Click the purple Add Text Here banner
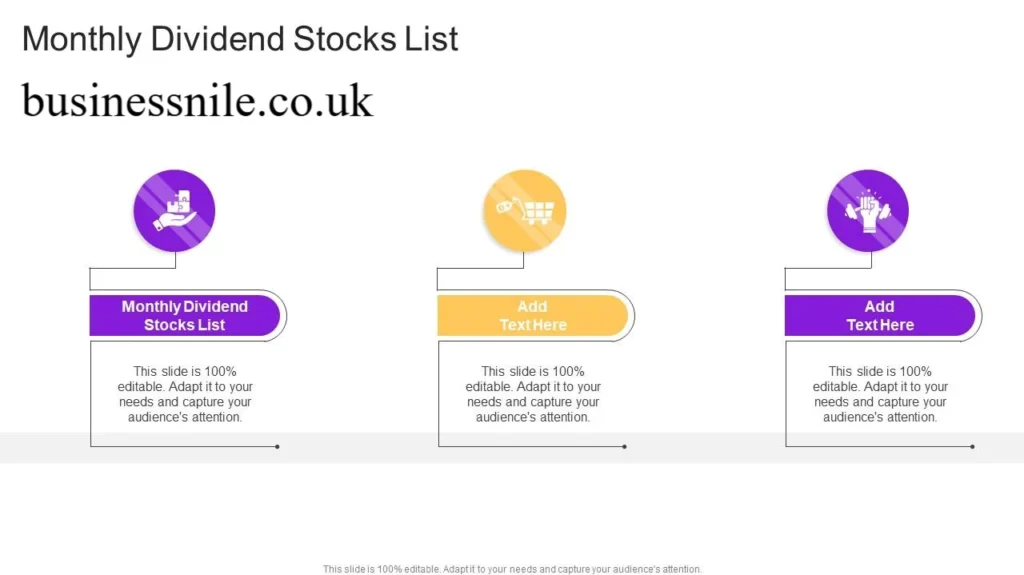The height and width of the screenshot is (575, 1024). (880, 316)
